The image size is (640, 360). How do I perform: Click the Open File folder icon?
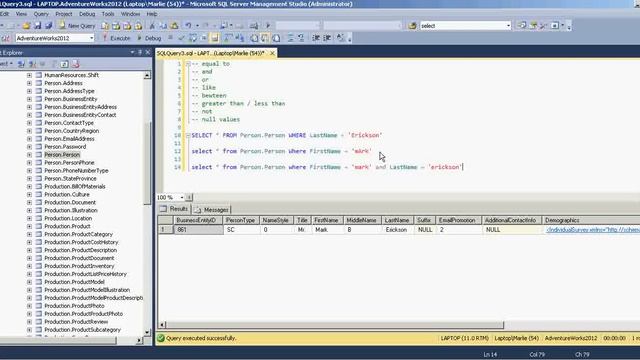coord(27,26)
